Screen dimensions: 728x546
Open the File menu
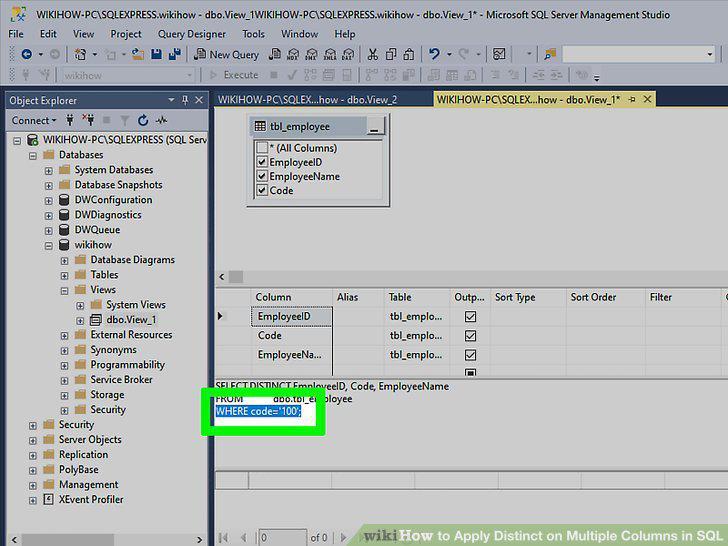[16, 34]
